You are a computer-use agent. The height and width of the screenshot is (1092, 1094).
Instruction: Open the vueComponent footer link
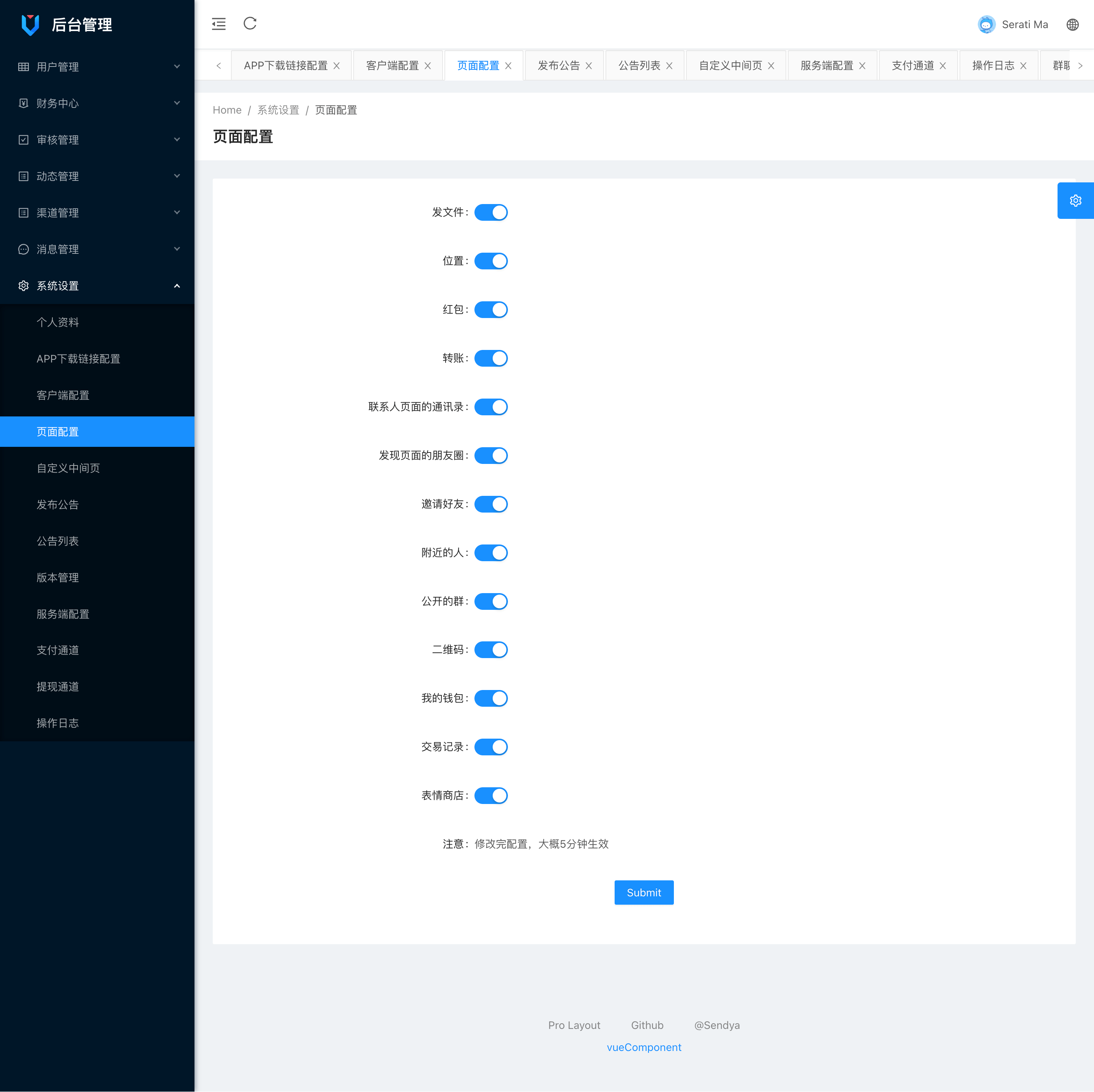(643, 1047)
